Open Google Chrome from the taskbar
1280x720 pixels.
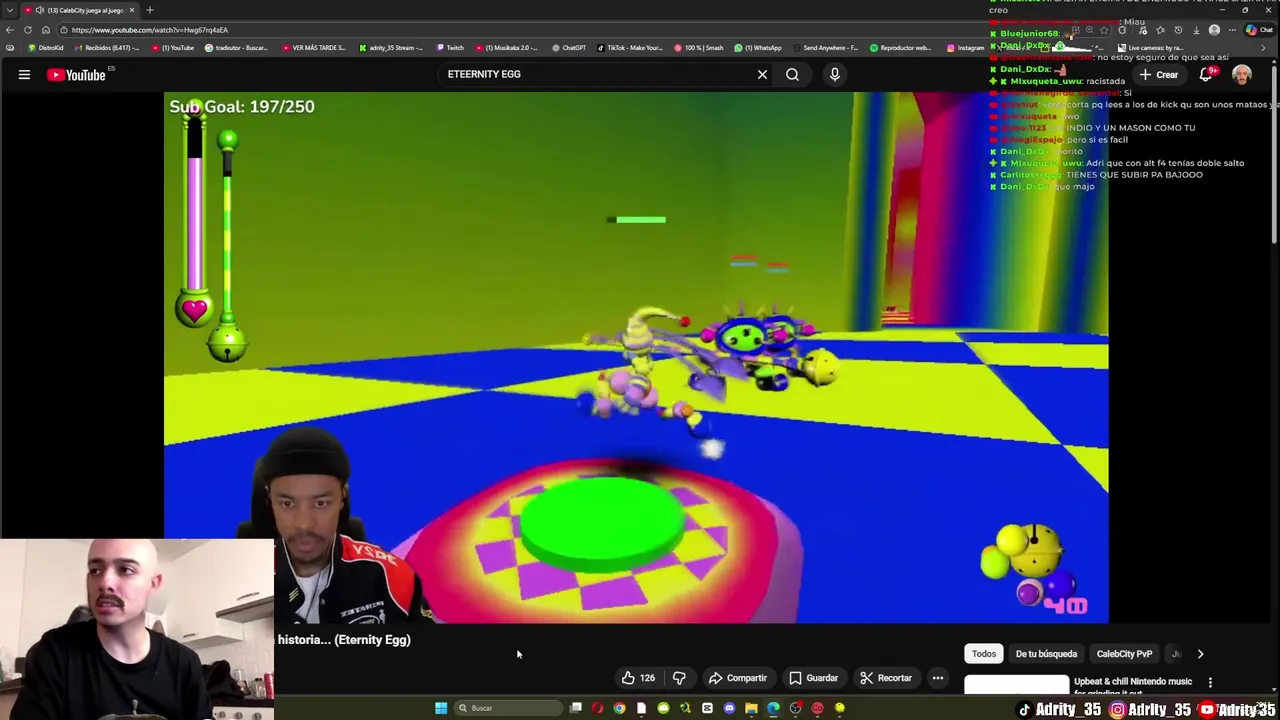click(619, 708)
